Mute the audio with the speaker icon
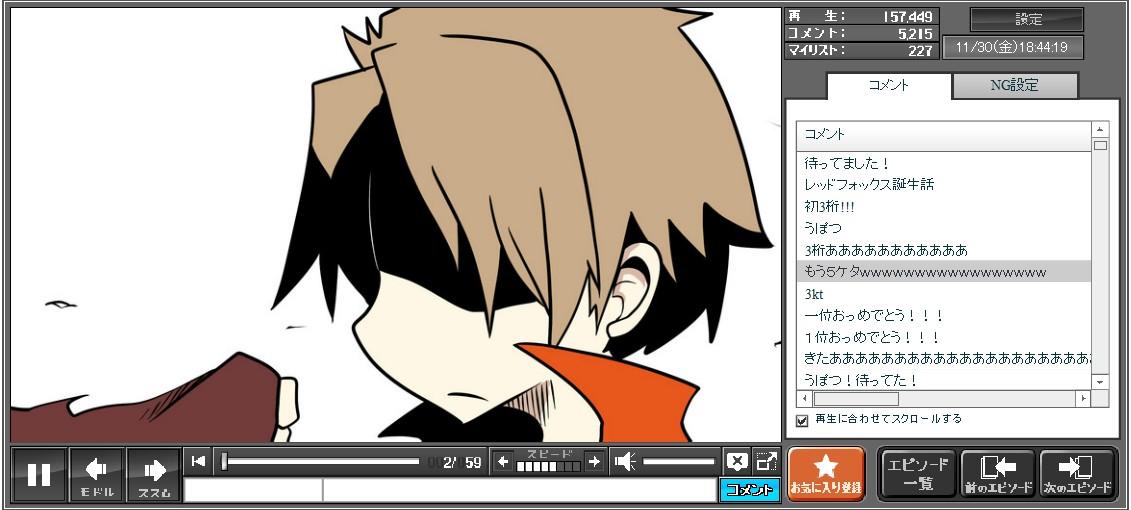This screenshot has width=1131, height=510. click(625, 461)
